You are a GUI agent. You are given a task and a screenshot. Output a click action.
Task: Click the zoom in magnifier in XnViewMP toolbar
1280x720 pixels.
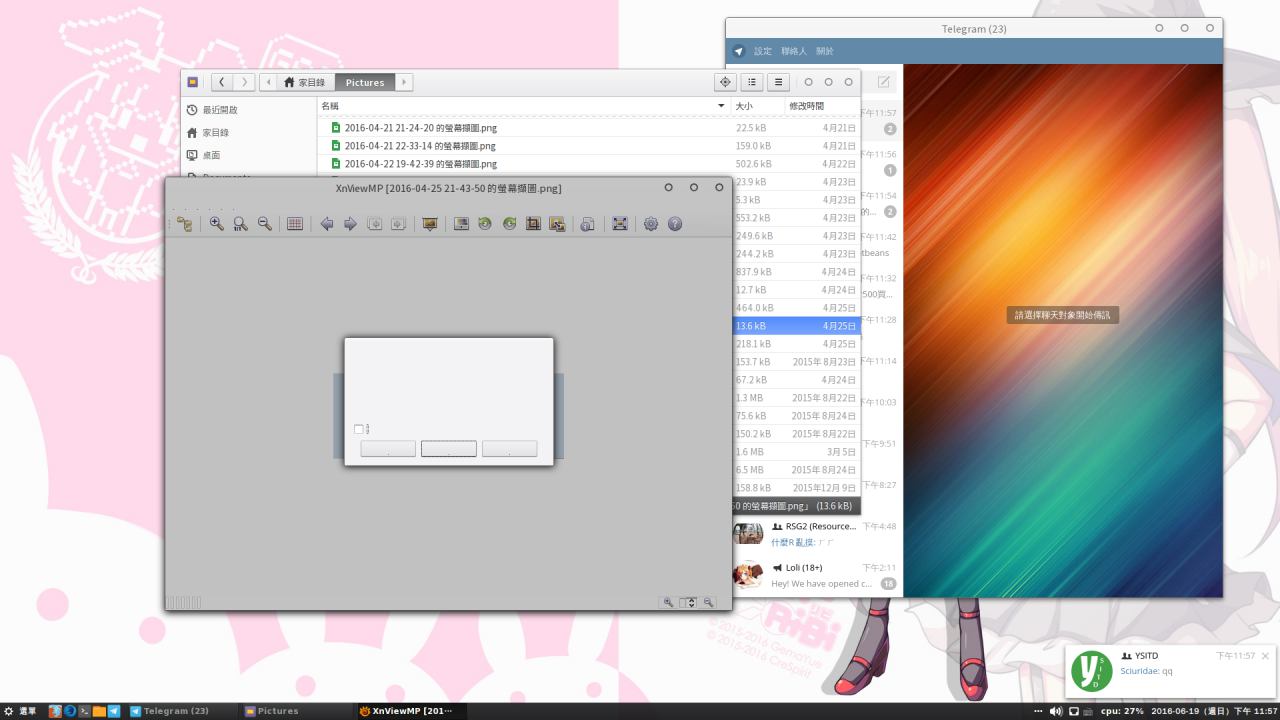coord(216,224)
